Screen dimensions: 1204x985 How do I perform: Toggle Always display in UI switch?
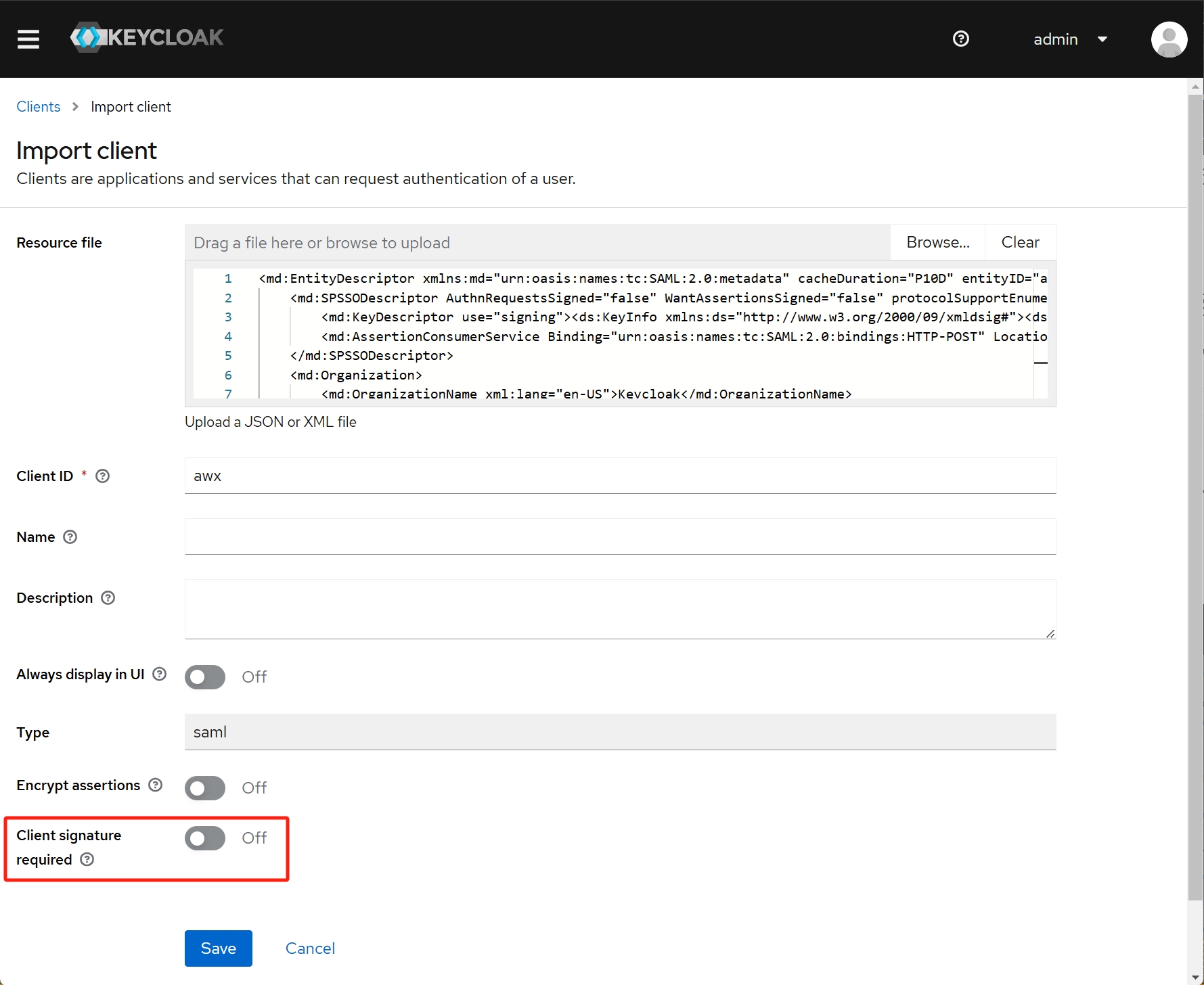pos(205,677)
